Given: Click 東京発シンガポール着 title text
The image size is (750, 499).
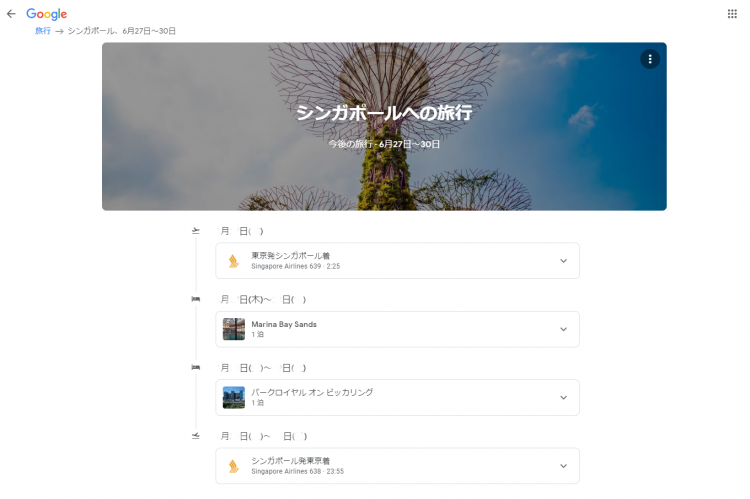Looking at the screenshot, I should tap(290, 255).
